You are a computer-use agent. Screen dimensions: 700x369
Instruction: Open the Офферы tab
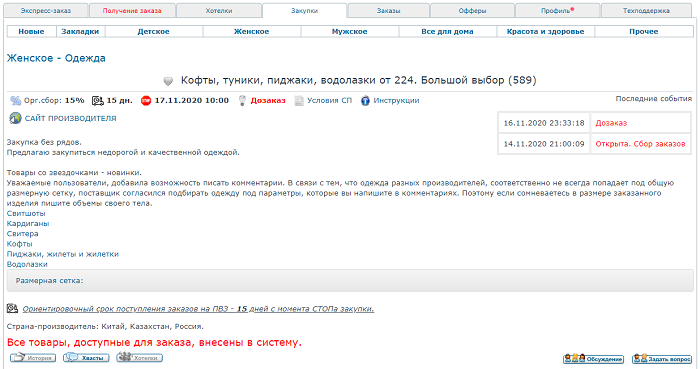click(x=472, y=11)
